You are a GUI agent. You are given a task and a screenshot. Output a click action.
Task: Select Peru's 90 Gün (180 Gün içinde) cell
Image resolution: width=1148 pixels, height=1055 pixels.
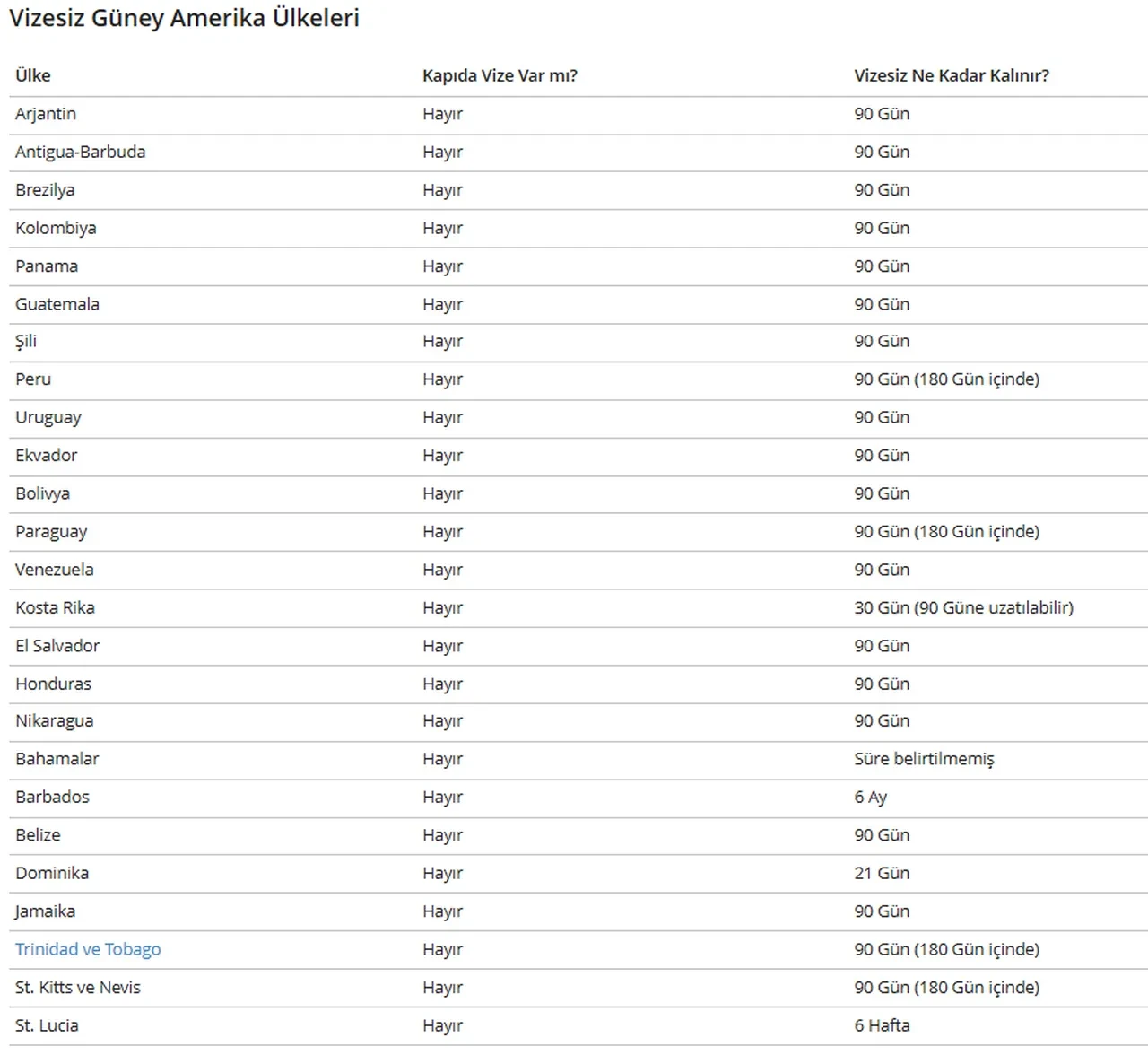946,379
